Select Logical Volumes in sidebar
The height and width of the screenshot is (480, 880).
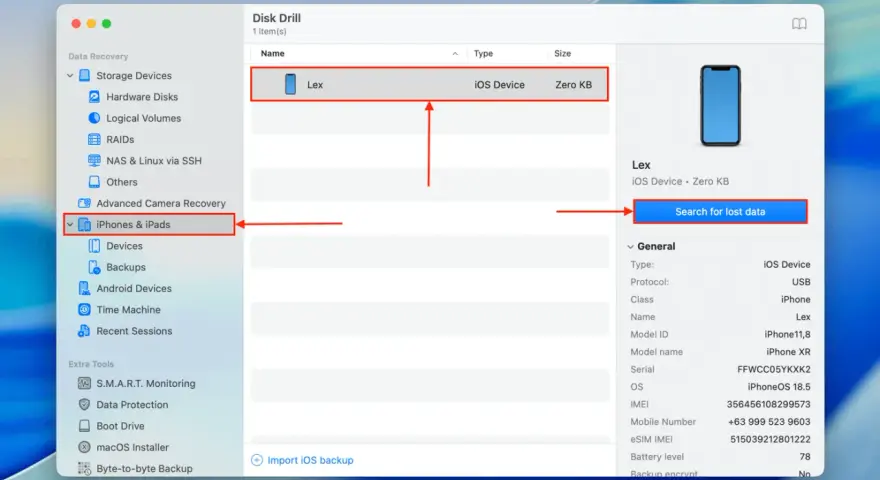click(144, 118)
